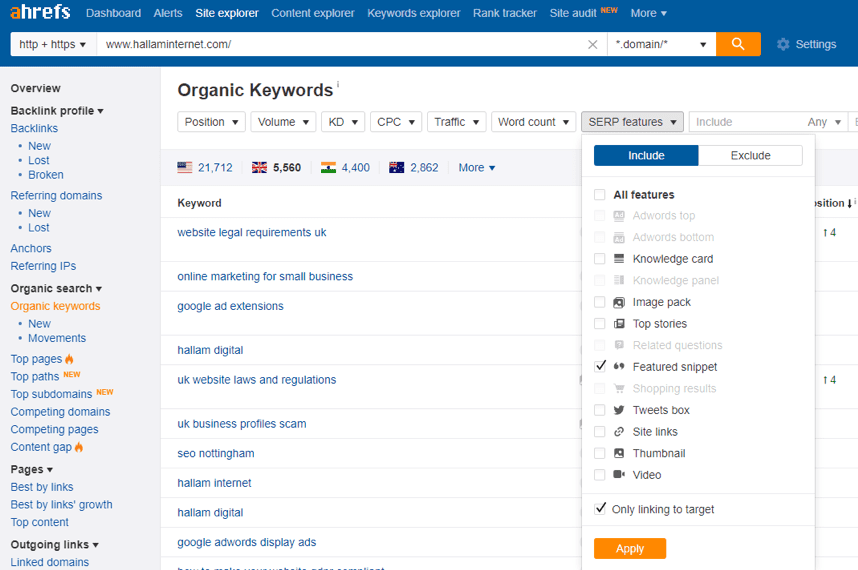858x570 pixels.
Task: Open Alerts in top navigation
Action: (168, 13)
